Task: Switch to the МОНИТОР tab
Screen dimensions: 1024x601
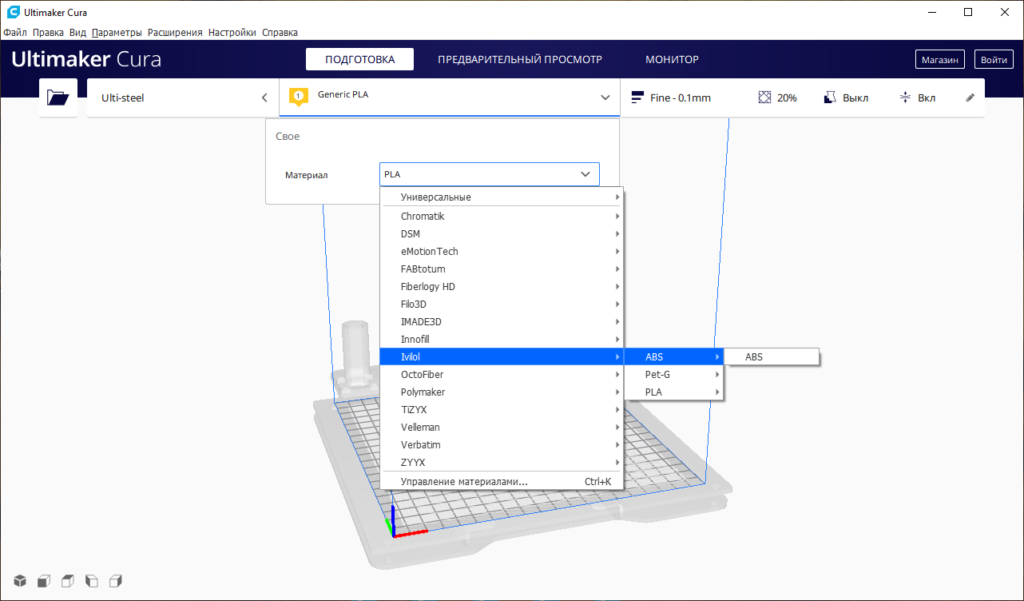Action: pyautogui.click(x=671, y=60)
